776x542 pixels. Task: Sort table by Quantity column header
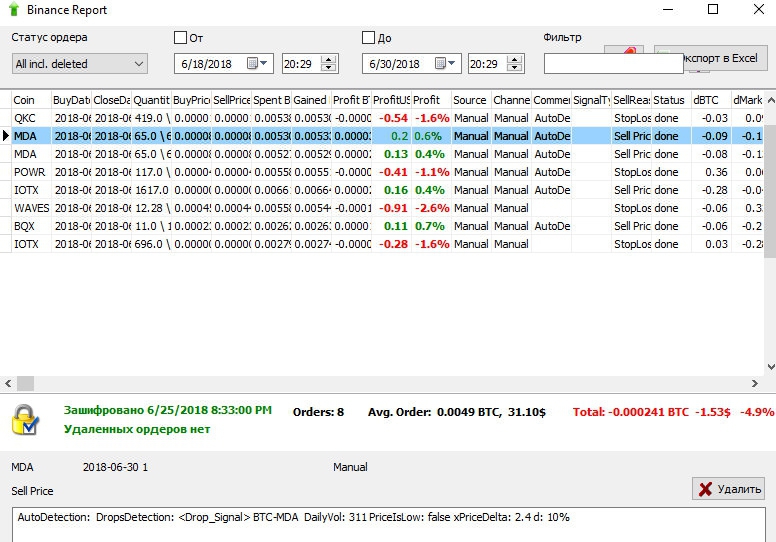tap(151, 100)
